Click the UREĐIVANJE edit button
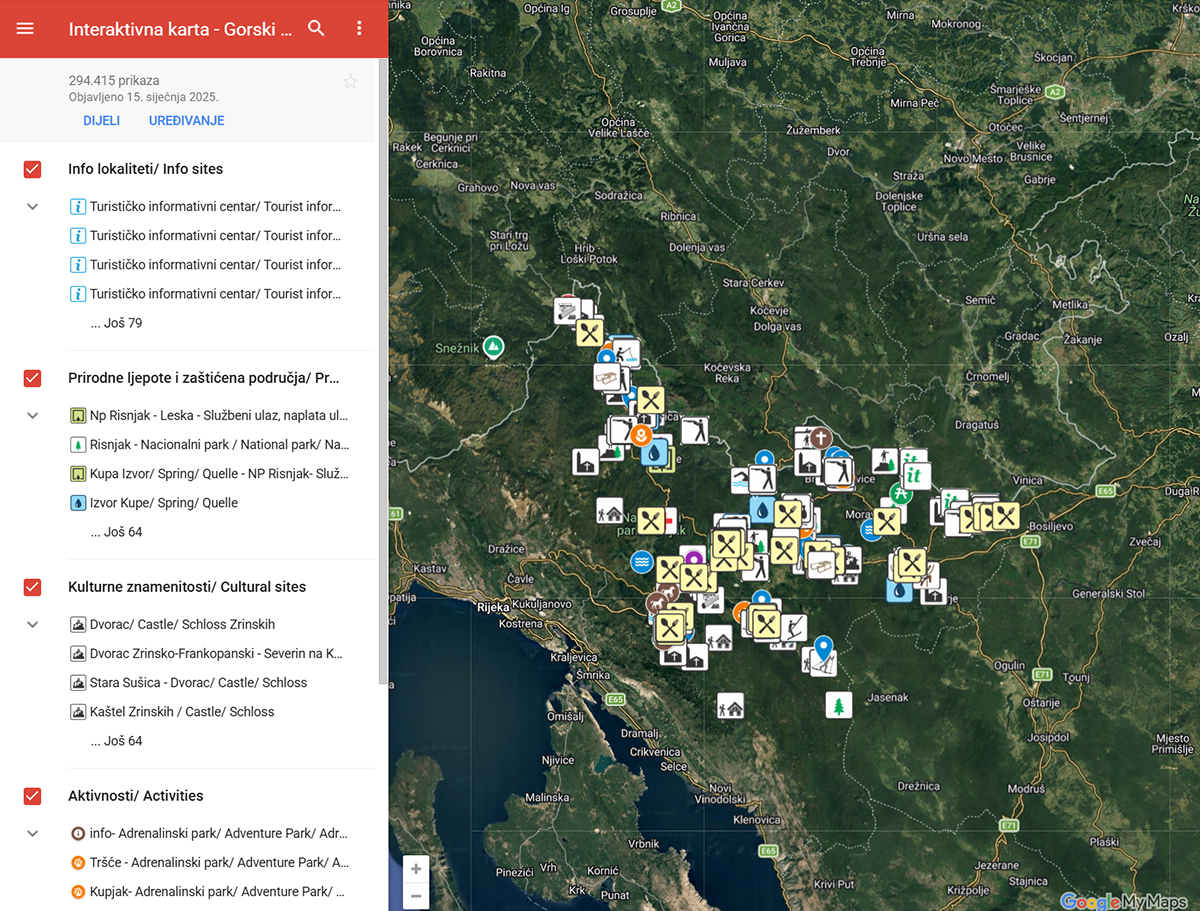The width and height of the screenshot is (1200, 911). point(187,121)
